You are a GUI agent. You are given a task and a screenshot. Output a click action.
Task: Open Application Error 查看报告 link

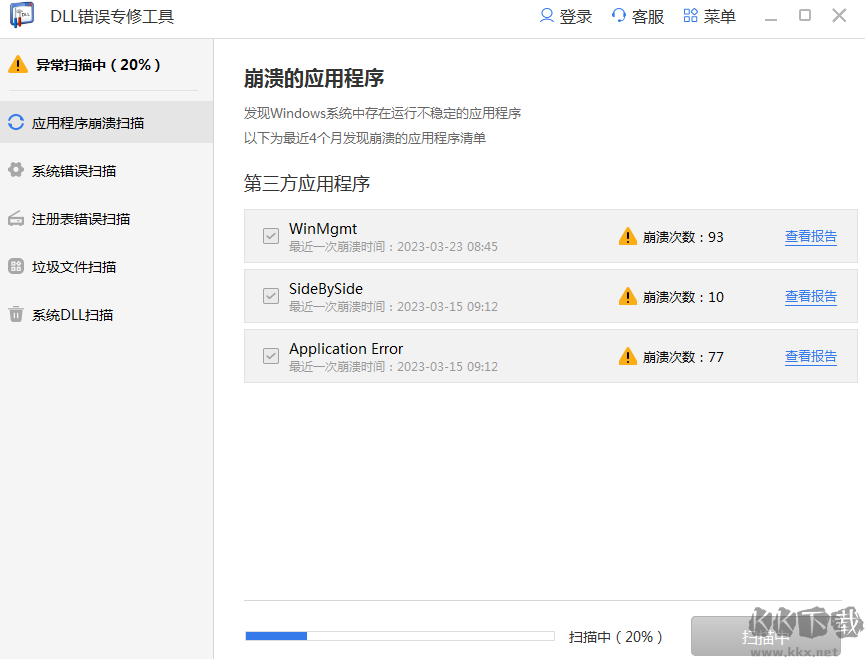point(811,356)
